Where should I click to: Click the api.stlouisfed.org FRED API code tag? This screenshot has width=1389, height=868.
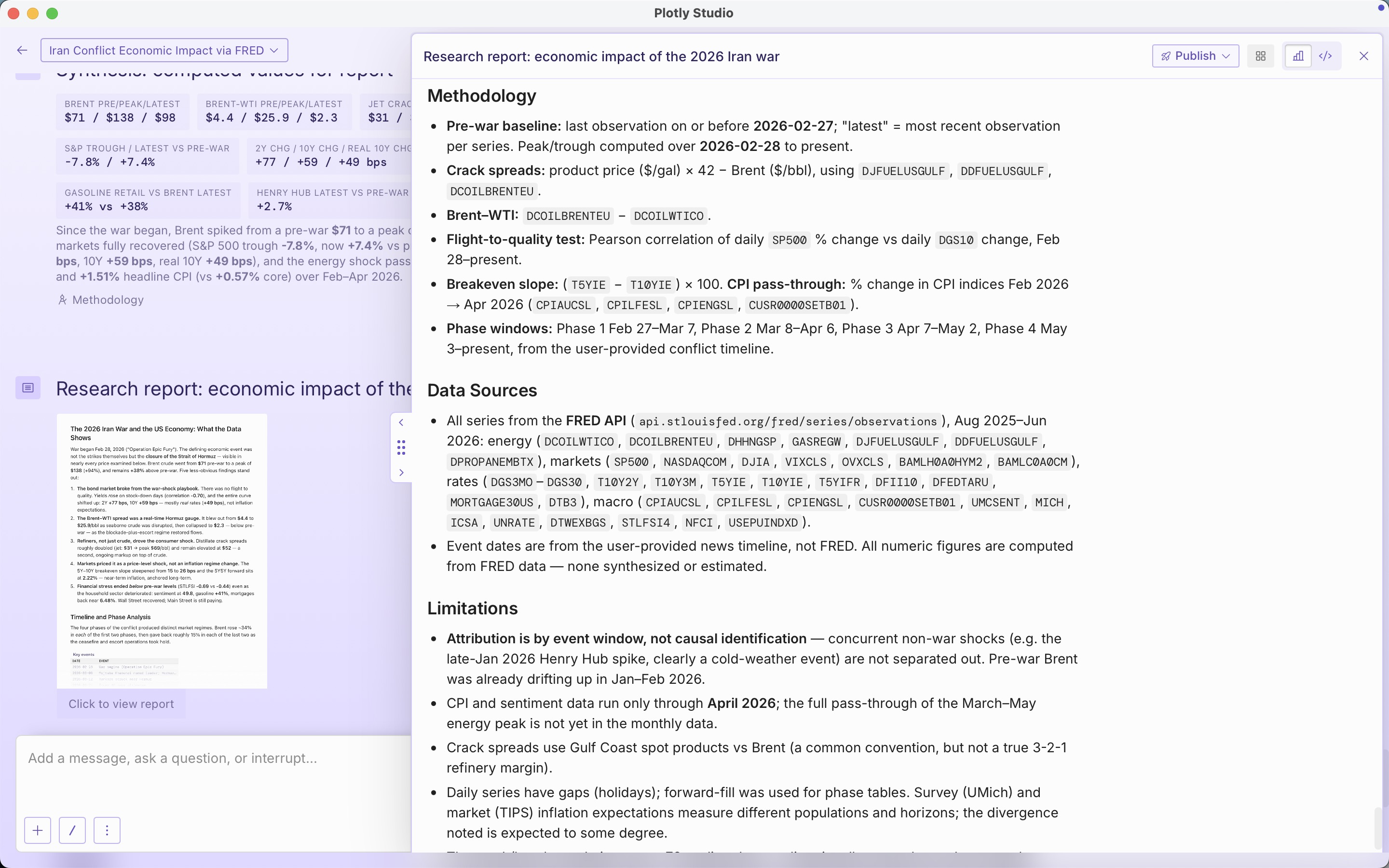tap(788, 421)
